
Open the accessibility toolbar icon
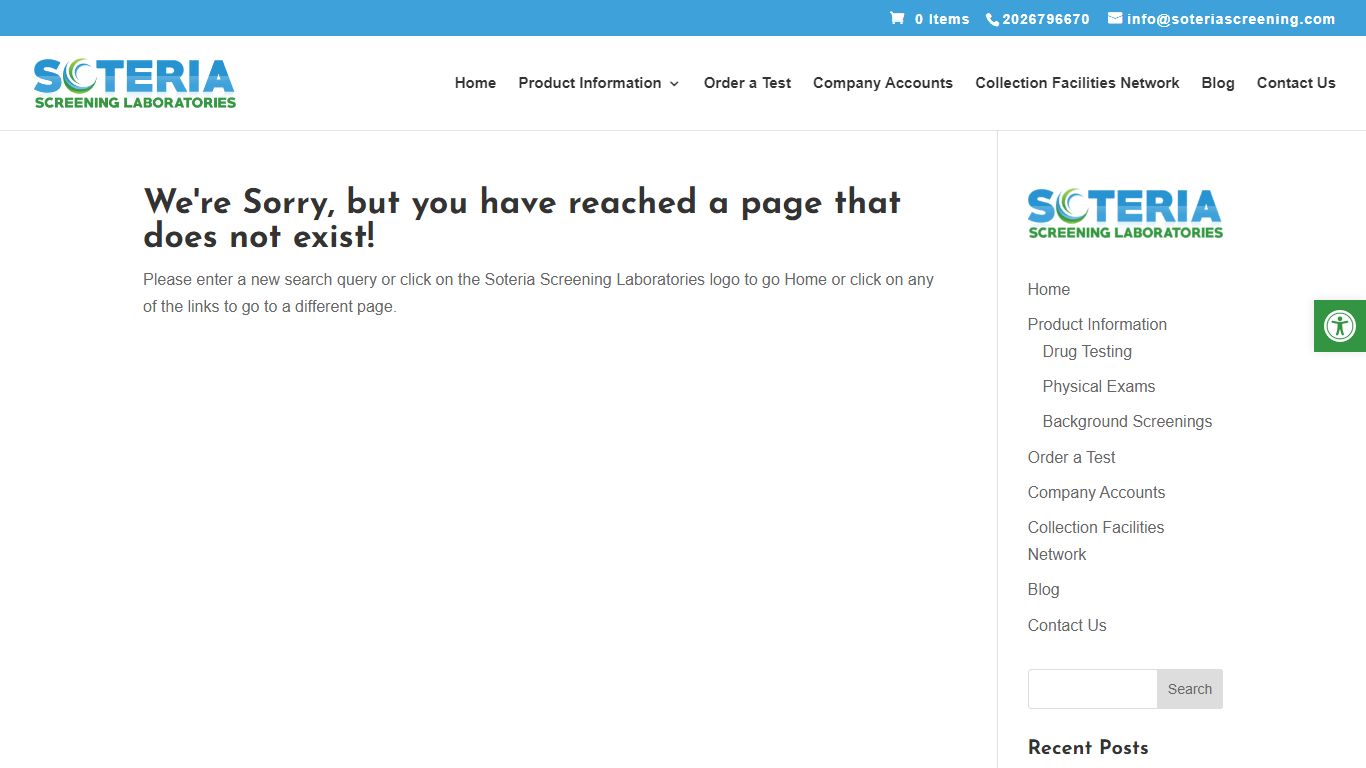point(1340,326)
